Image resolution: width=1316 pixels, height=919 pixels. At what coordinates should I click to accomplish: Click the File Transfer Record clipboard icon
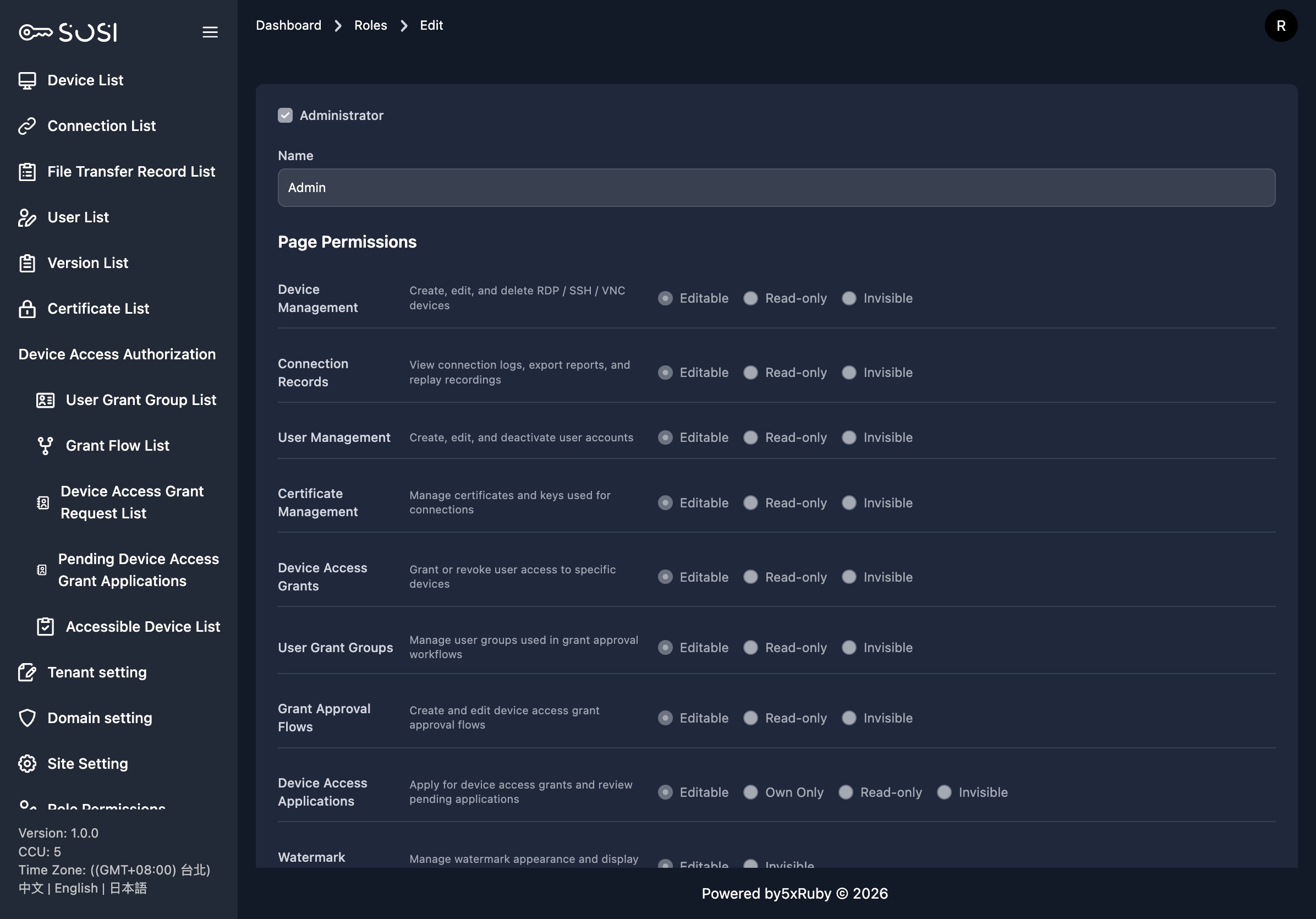point(27,172)
